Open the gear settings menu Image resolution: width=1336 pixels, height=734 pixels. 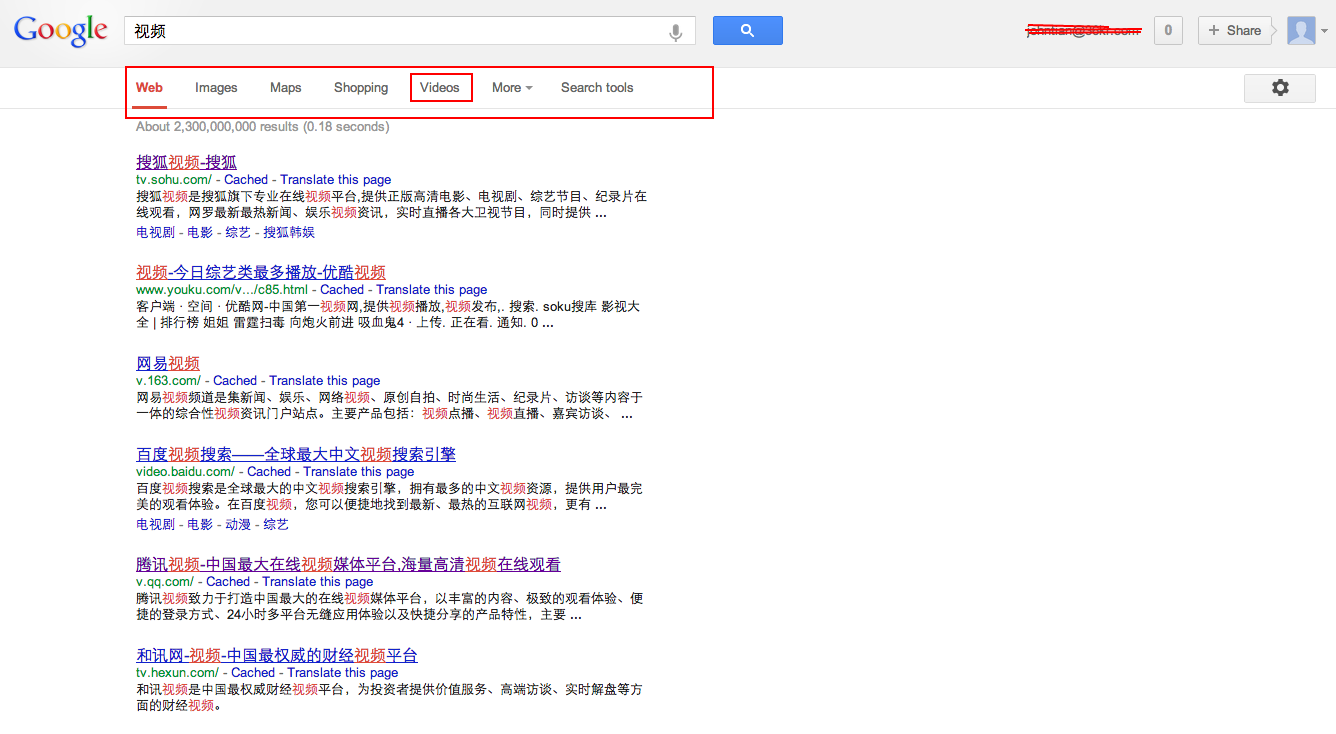click(x=1279, y=88)
